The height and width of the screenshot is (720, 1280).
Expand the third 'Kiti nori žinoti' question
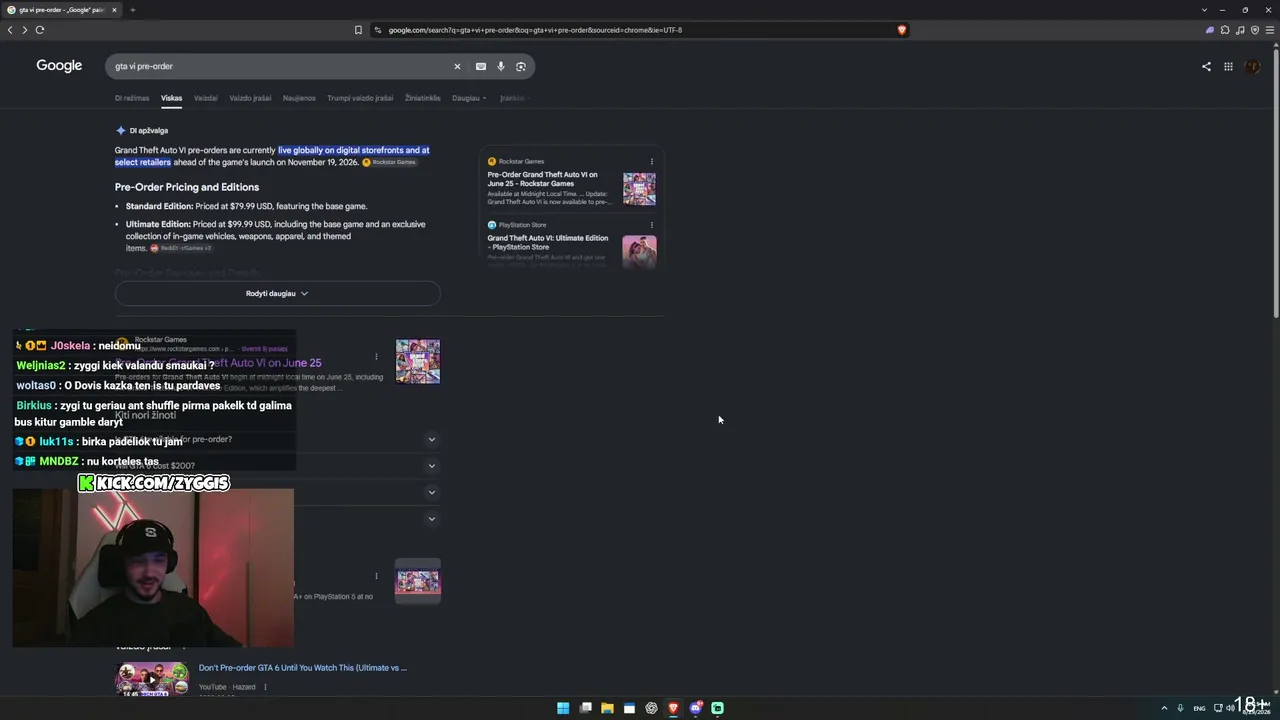pos(431,492)
